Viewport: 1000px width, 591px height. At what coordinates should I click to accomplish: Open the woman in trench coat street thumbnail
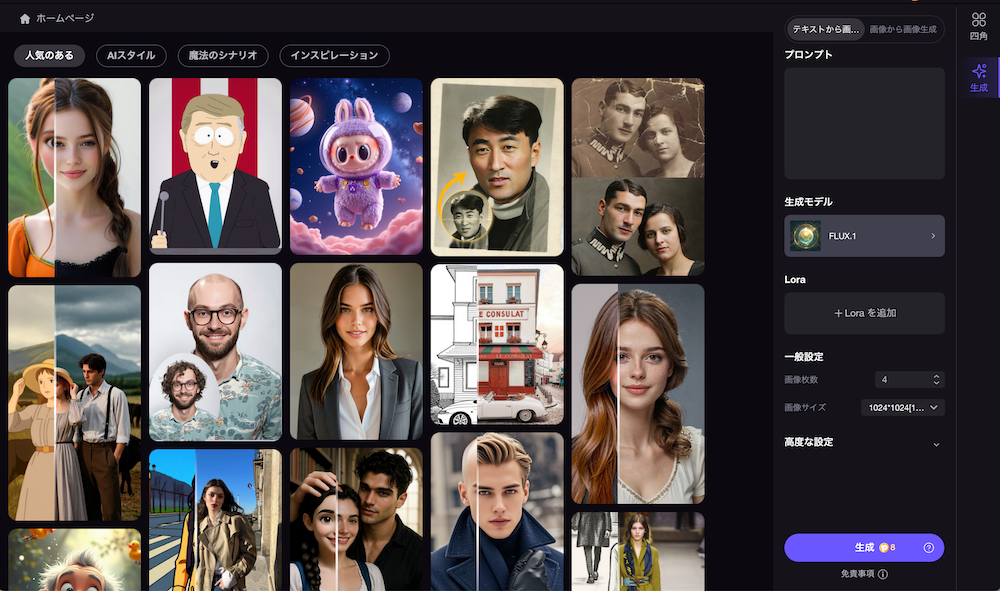pos(216,520)
